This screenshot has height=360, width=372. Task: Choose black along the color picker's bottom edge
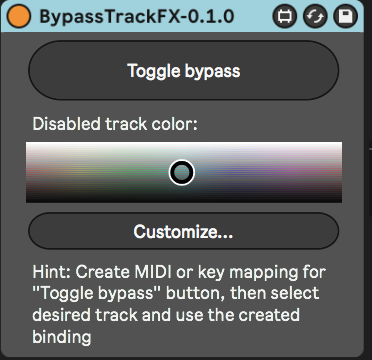coord(184,200)
